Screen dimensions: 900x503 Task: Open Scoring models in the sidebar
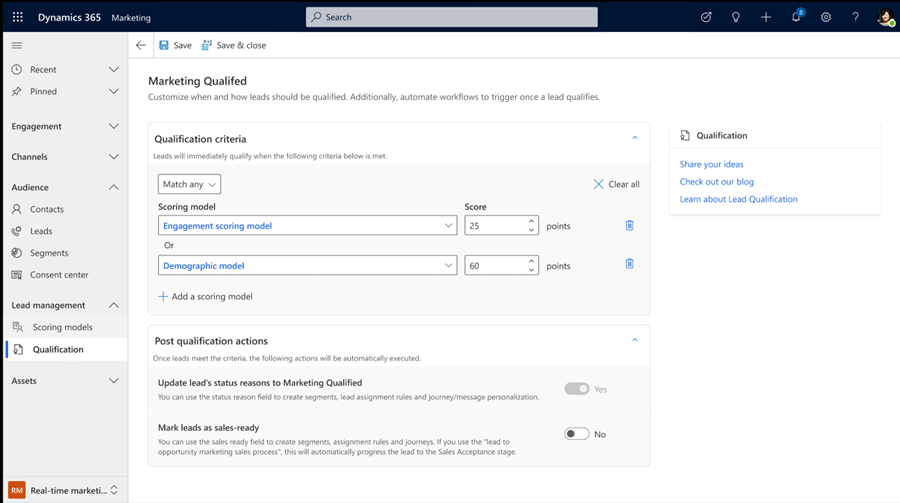pyautogui.click(x=65, y=327)
